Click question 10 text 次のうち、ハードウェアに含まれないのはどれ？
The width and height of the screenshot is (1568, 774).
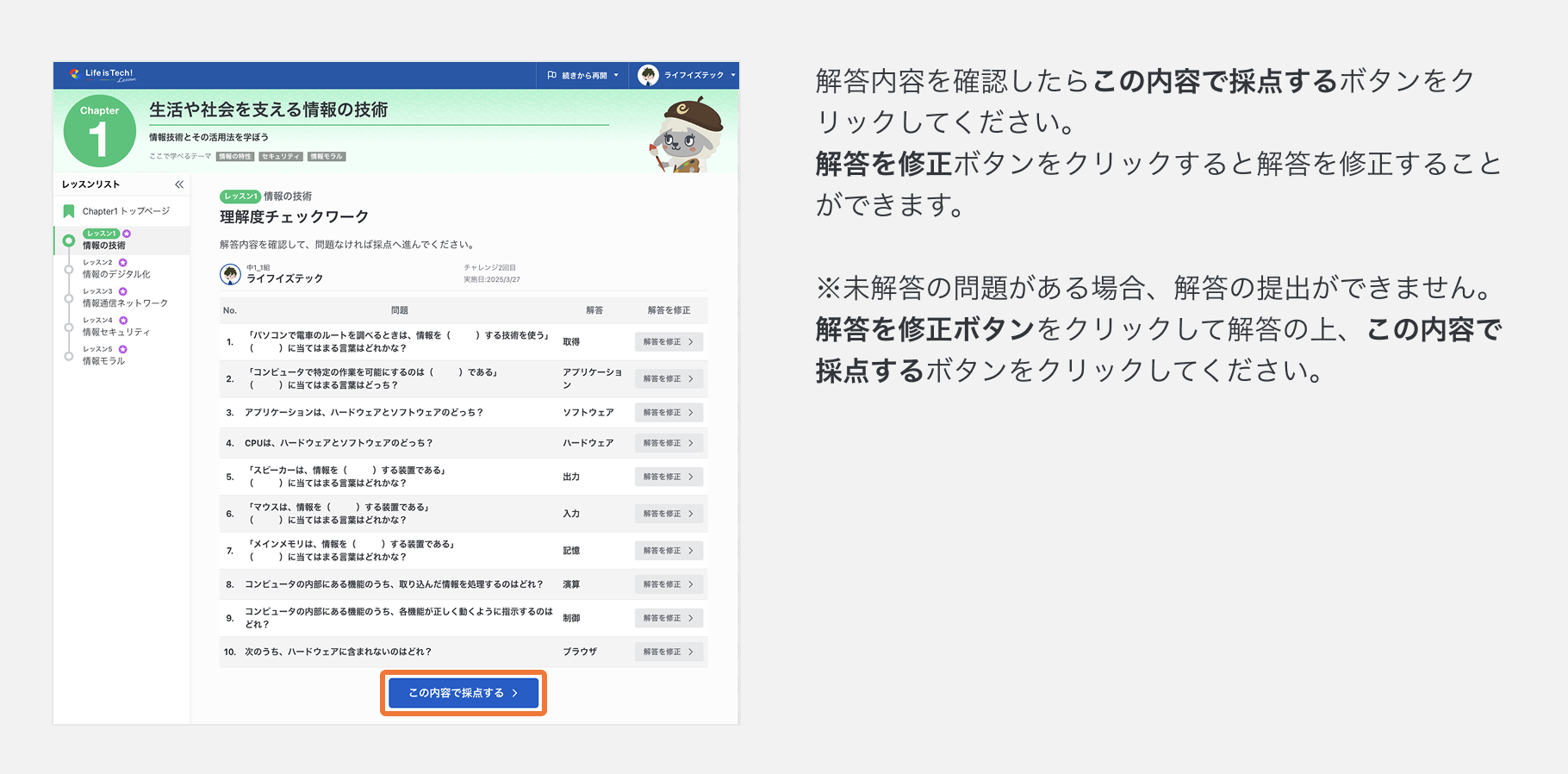(338, 652)
